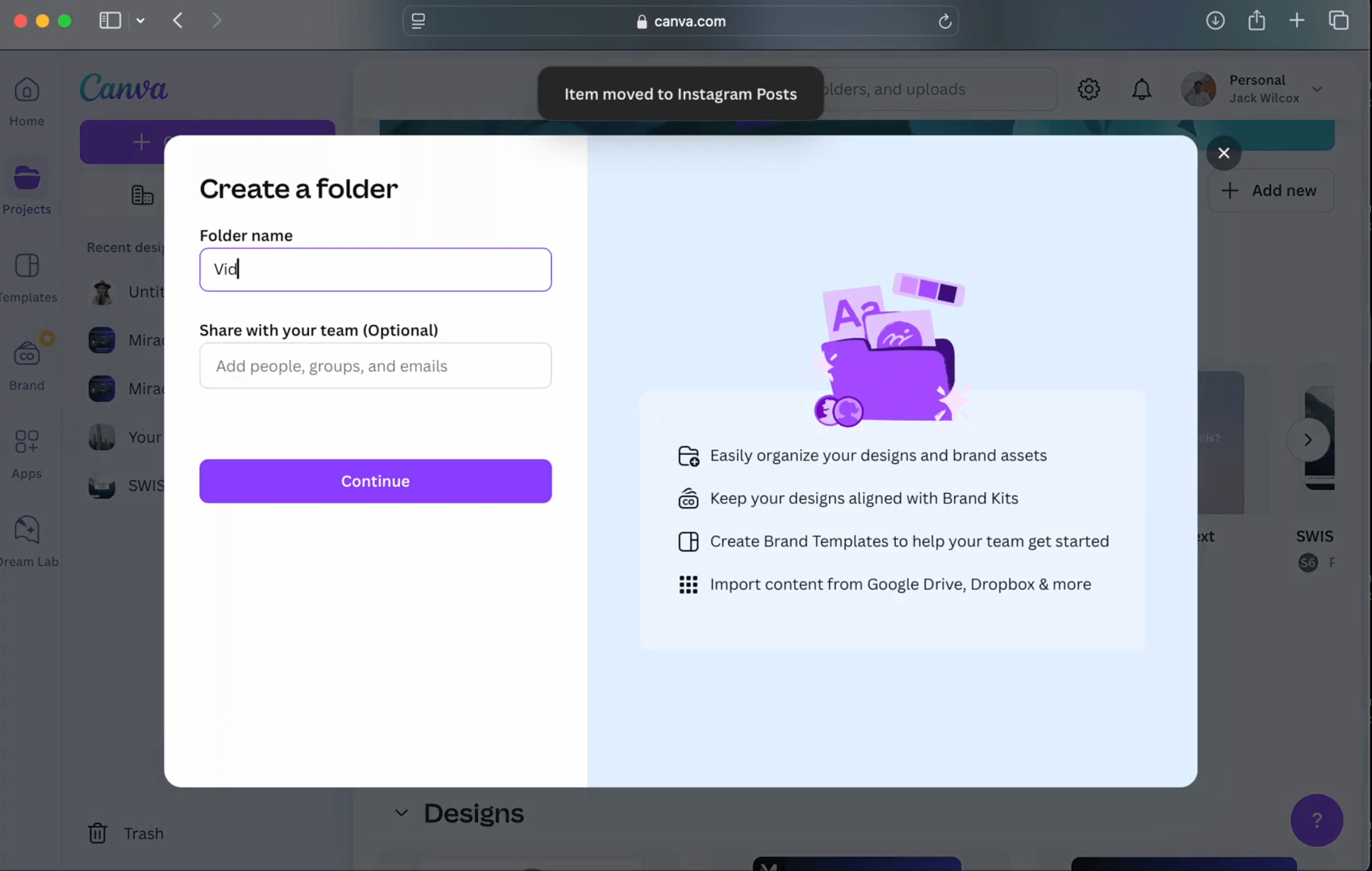Screen dimensions: 1372x871
Task: Reload the canva.com page
Action: (x=945, y=21)
